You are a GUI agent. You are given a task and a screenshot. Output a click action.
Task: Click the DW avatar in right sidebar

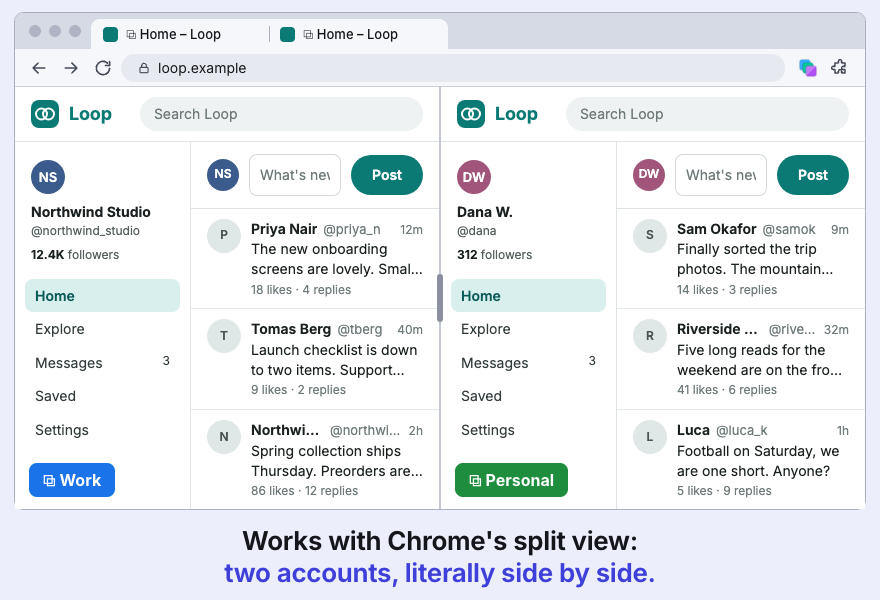tap(474, 177)
